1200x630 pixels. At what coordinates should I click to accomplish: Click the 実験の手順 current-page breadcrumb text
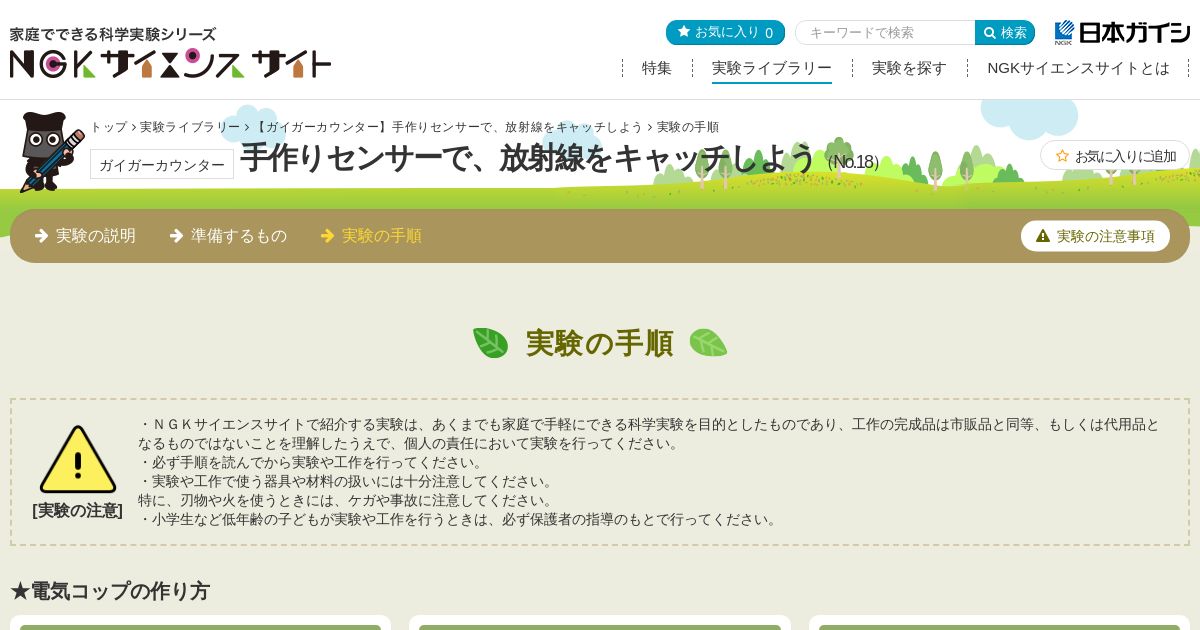coord(688,127)
